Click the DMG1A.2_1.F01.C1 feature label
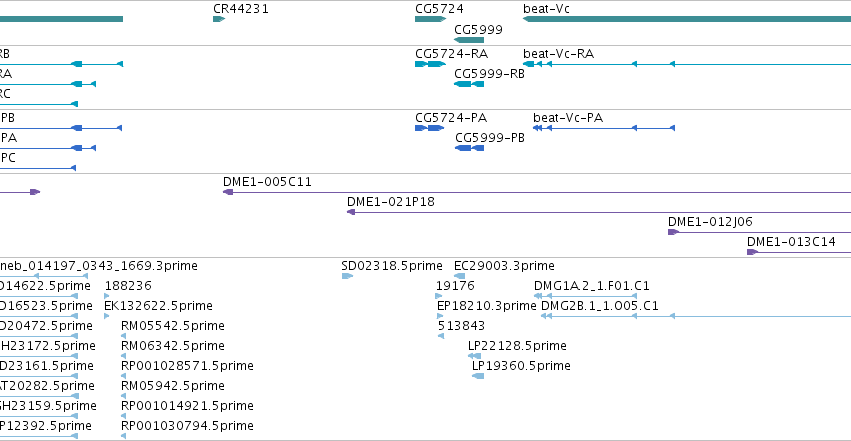 click(592, 286)
